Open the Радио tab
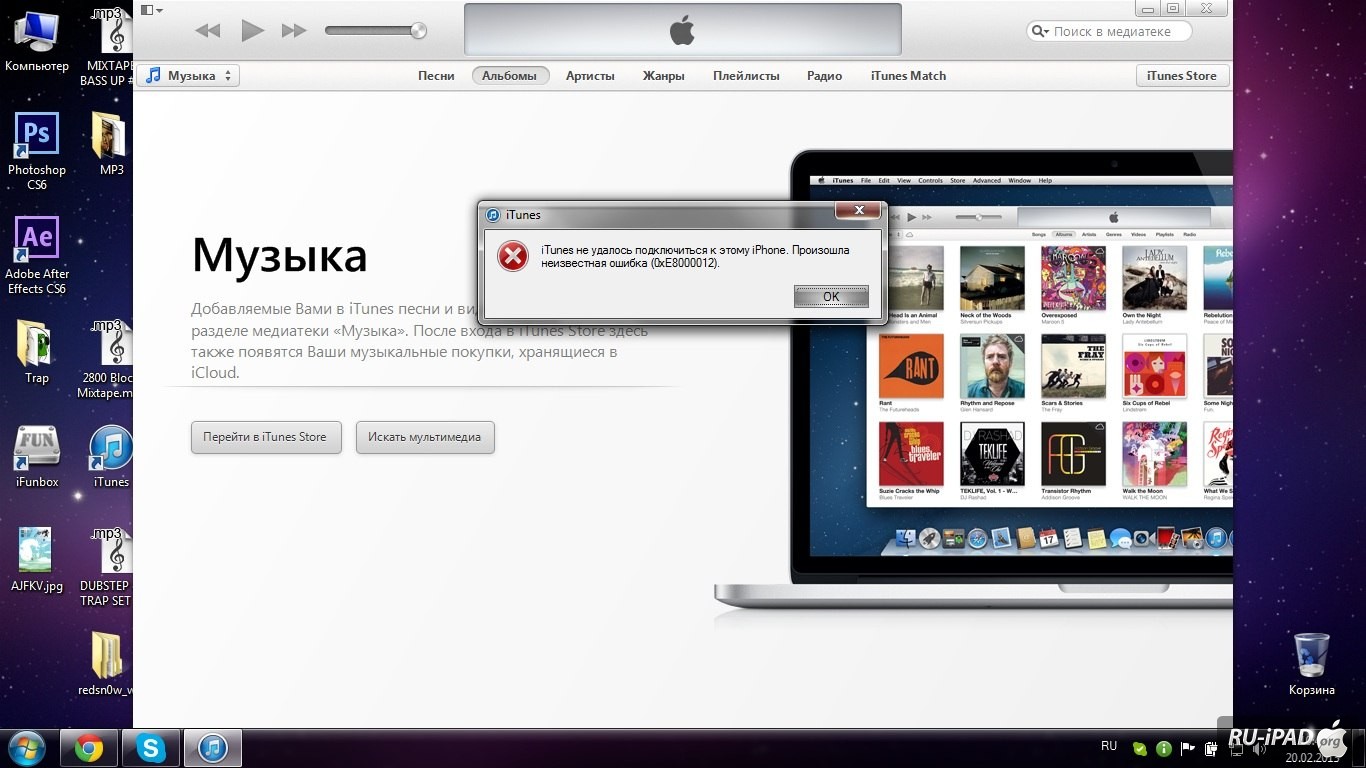1366x768 pixels. click(x=825, y=76)
